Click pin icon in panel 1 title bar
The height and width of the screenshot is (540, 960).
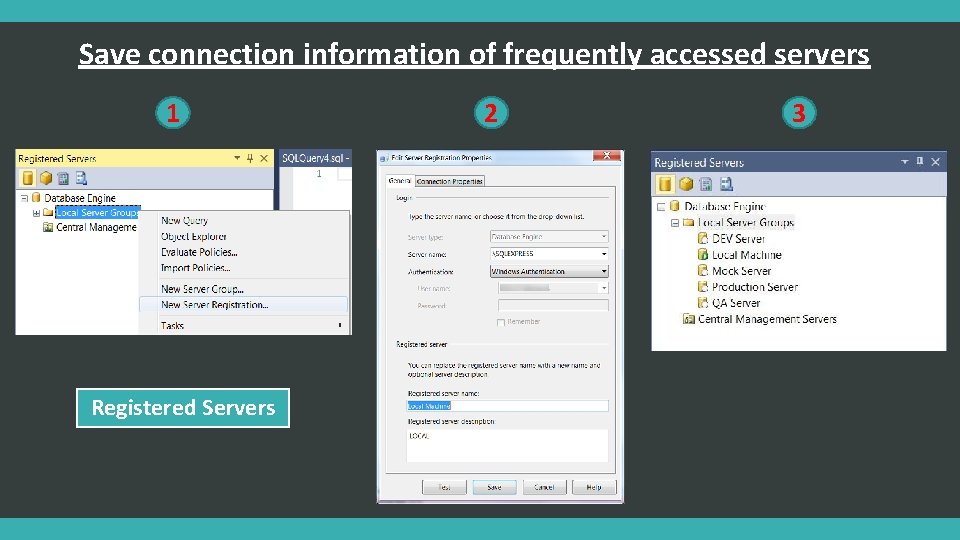pos(250,158)
